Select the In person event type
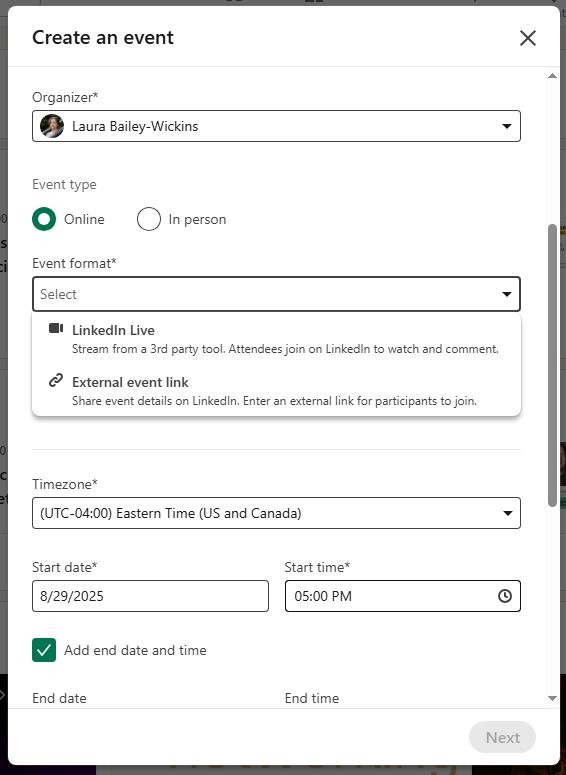 click(x=149, y=219)
